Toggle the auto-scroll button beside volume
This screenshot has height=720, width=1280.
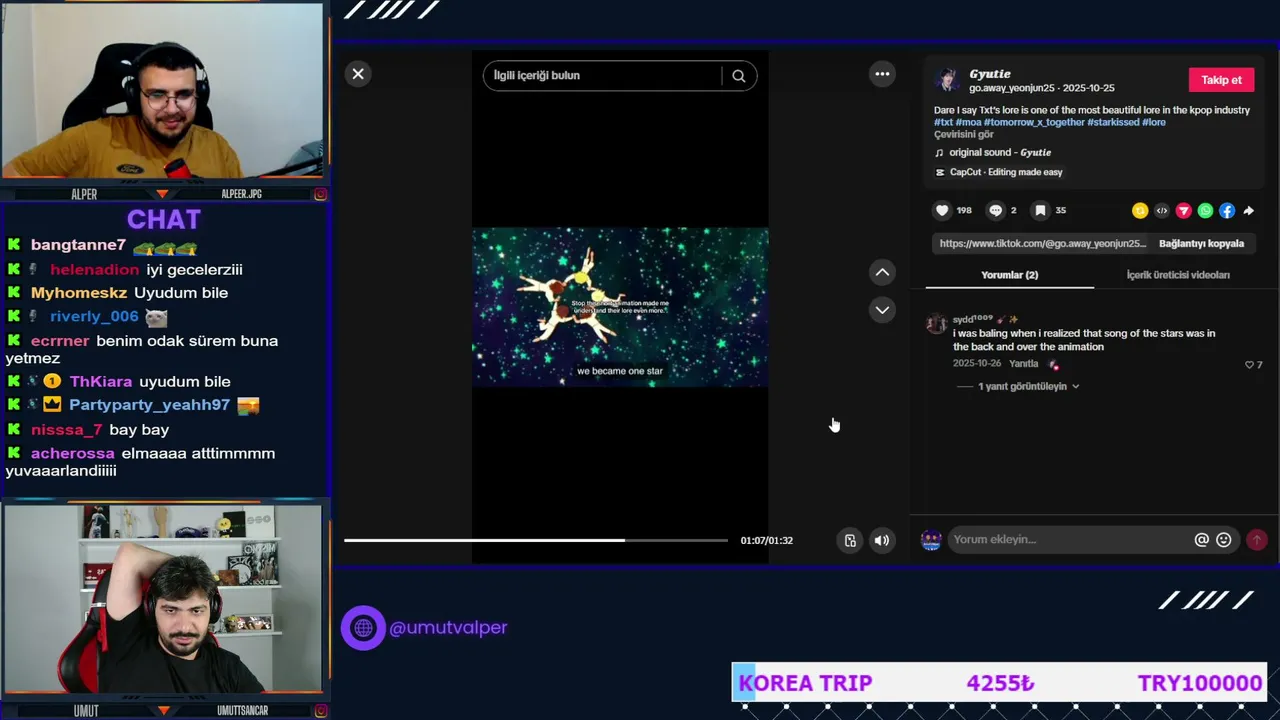click(x=850, y=541)
